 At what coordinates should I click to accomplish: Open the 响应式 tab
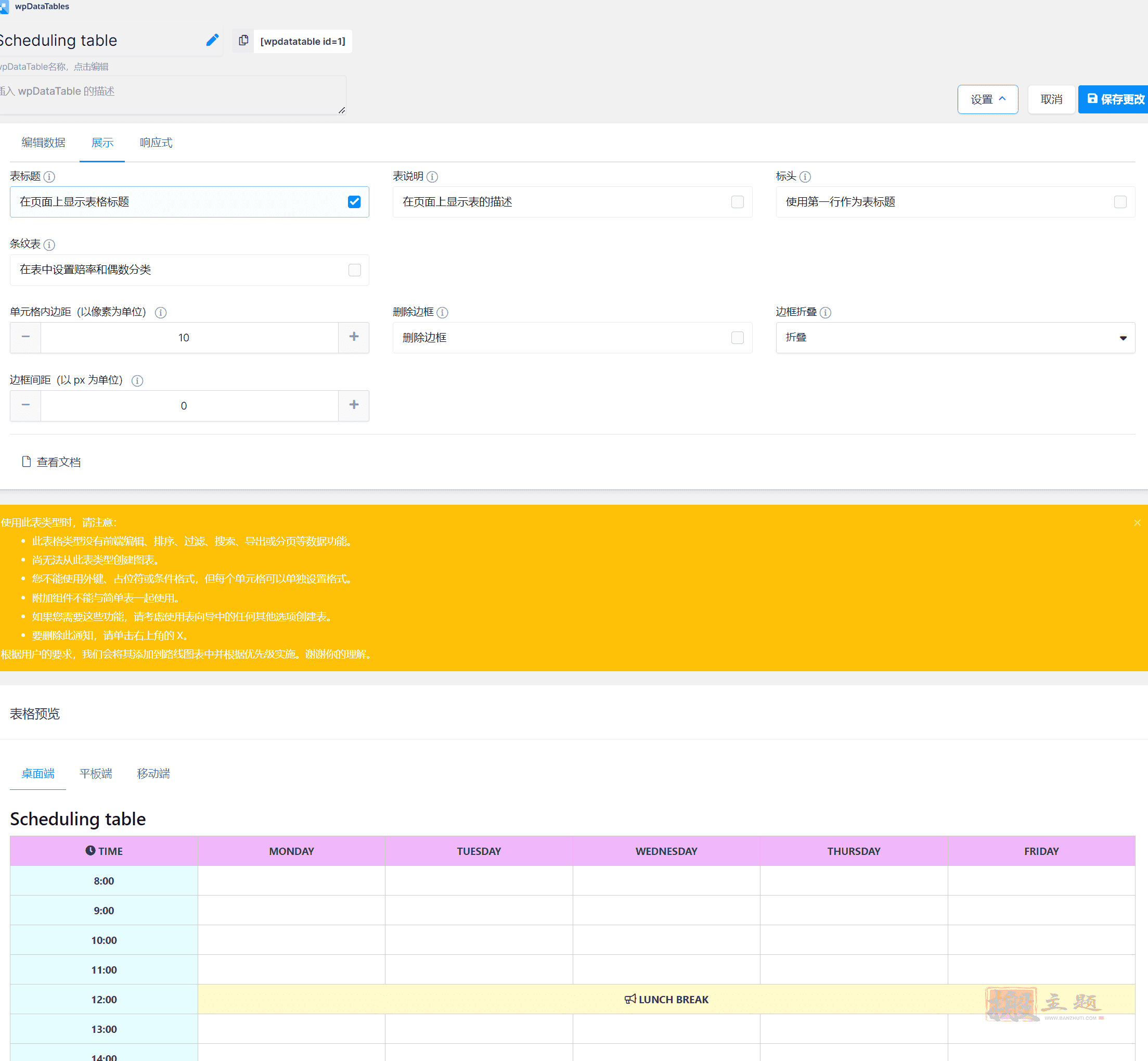tap(156, 143)
